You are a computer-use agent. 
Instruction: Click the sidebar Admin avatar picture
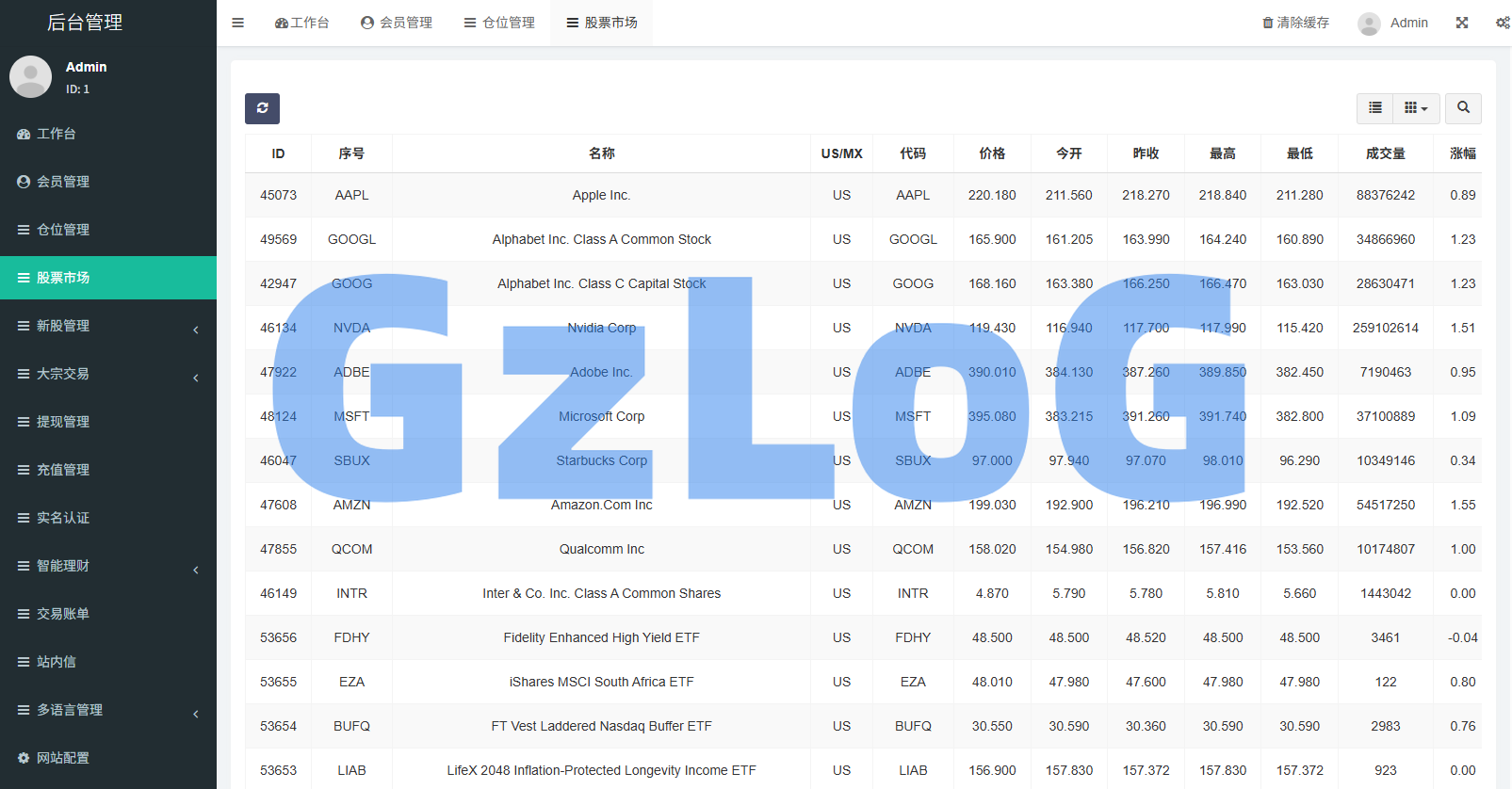(x=31, y=76)
